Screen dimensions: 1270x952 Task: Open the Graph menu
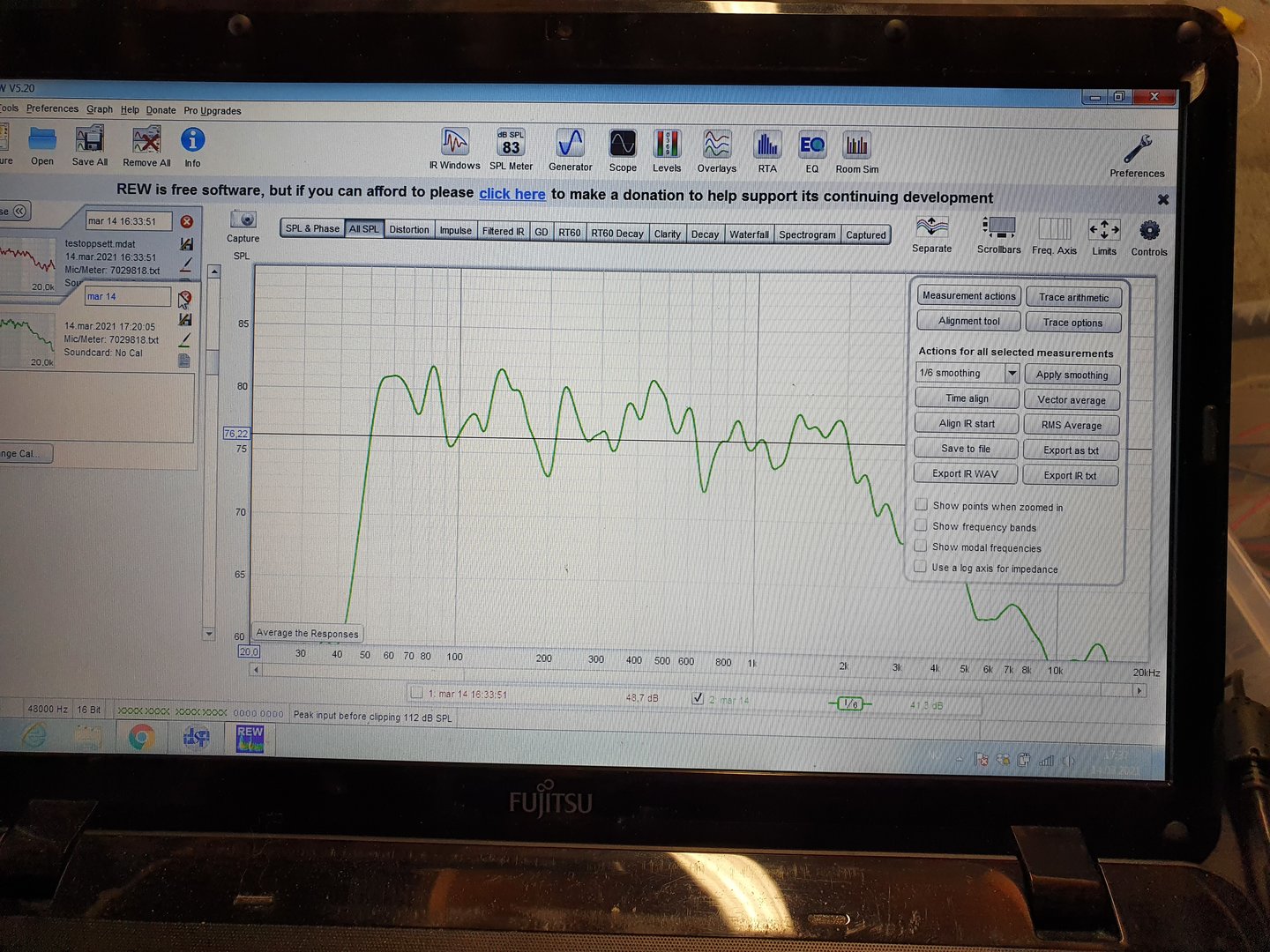[x=100, y=109]
